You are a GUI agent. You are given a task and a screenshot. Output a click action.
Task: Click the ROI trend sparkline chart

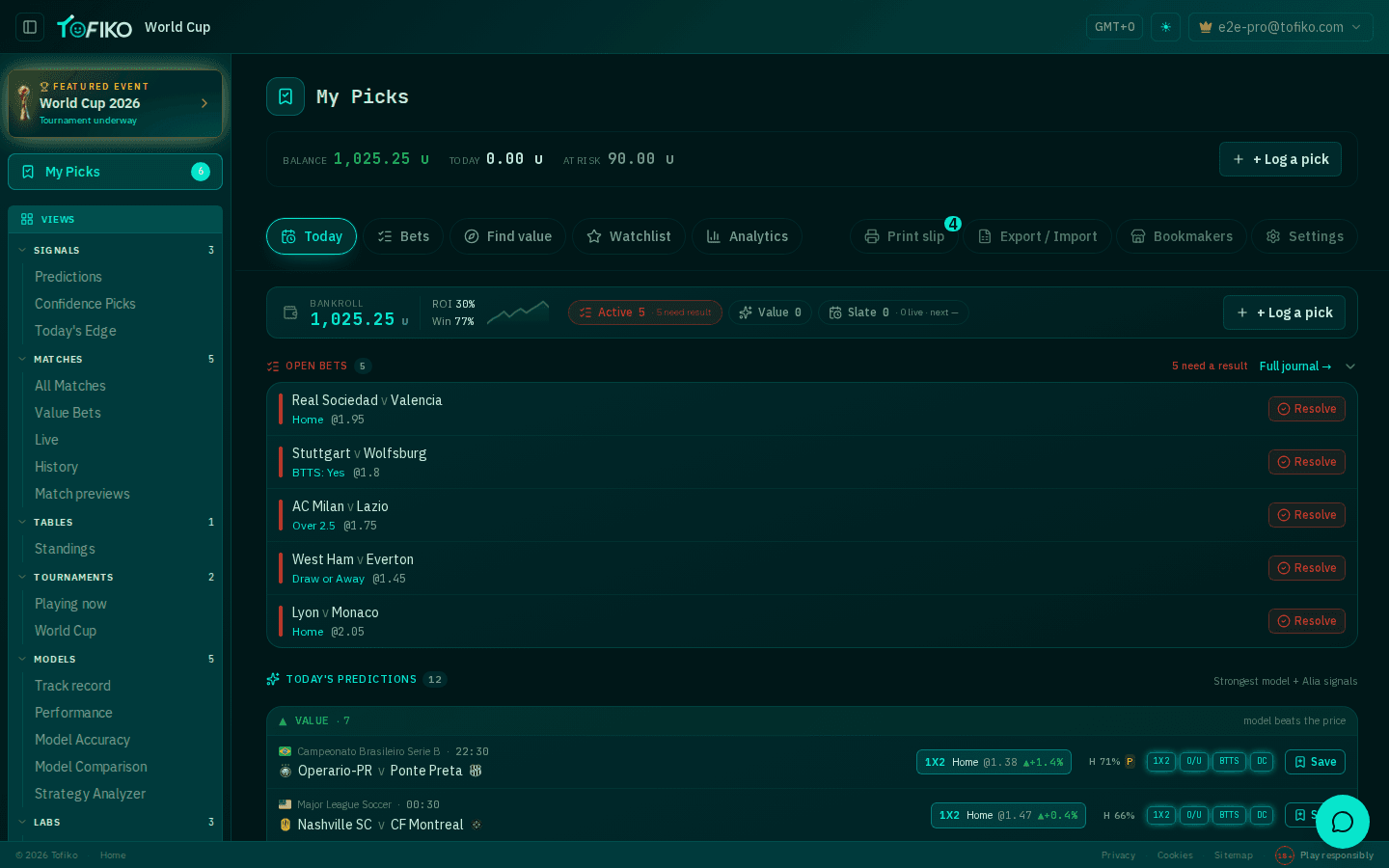click(518, 312)
